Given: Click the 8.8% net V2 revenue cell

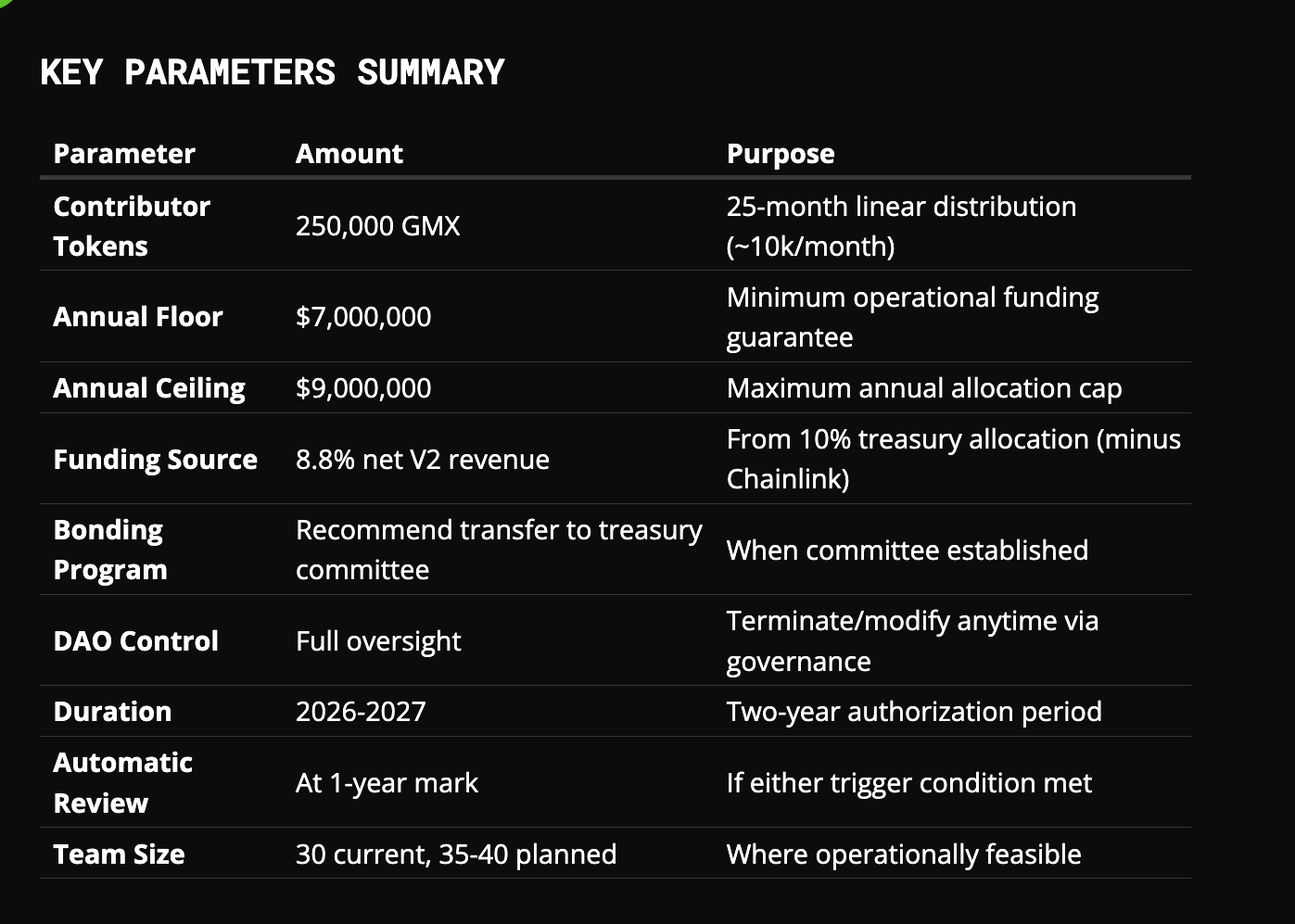Looking at the screenshot, I should pyautogui.click(x=422, y=460).
